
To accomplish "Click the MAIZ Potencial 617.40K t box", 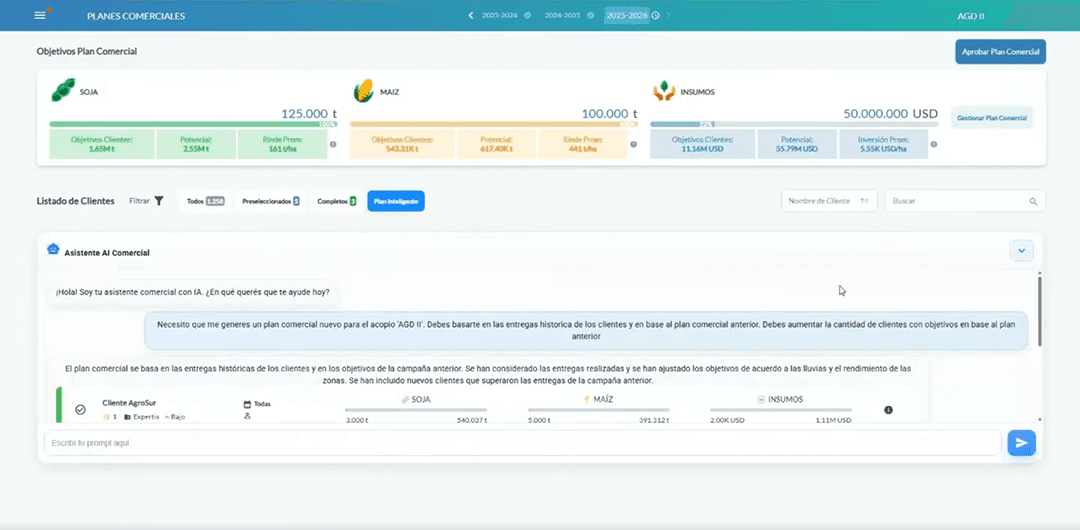I will pyautogui.click(x=496, y=143).
